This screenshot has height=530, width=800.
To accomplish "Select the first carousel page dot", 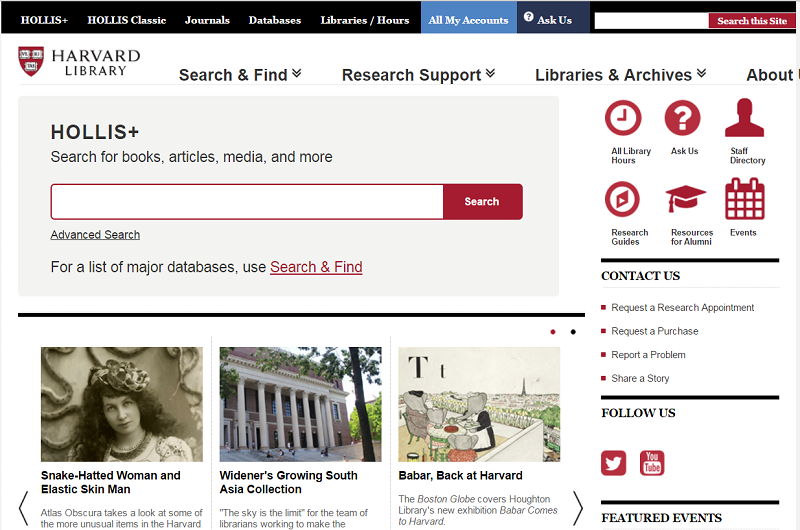I will click(553, 332).
